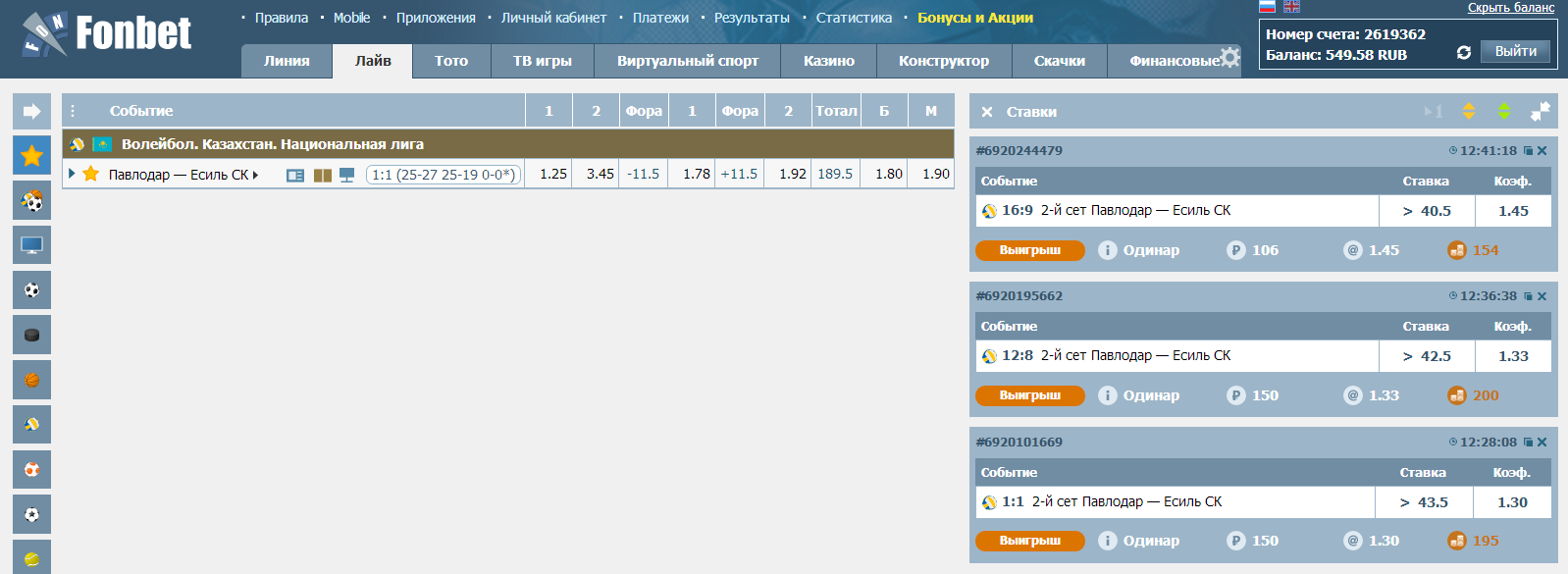Open the Финансовые tab

(x=1175, y=61)
